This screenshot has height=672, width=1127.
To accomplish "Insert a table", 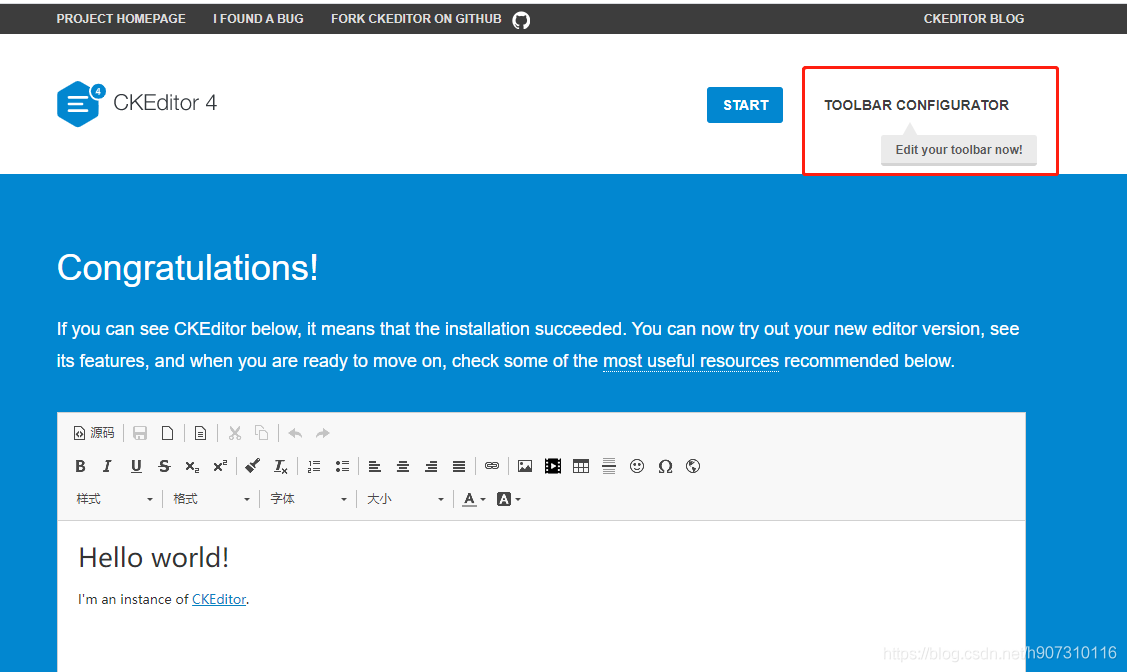I will pyautogui.click(x=581, y=466).
